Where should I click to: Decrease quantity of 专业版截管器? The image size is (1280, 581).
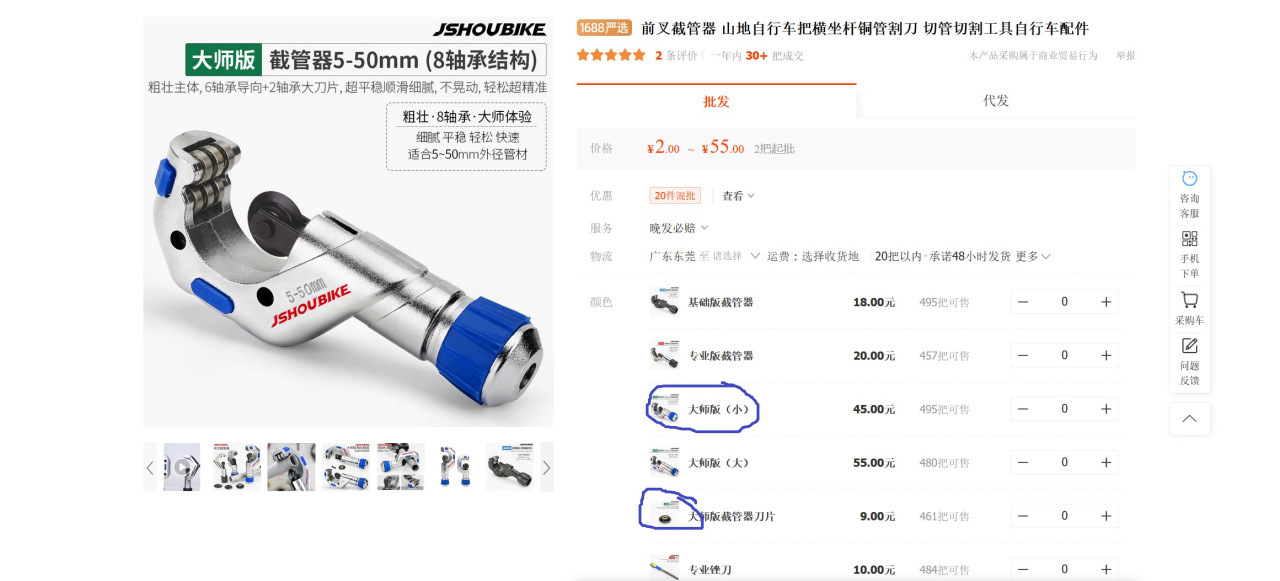coord(1023,355)
